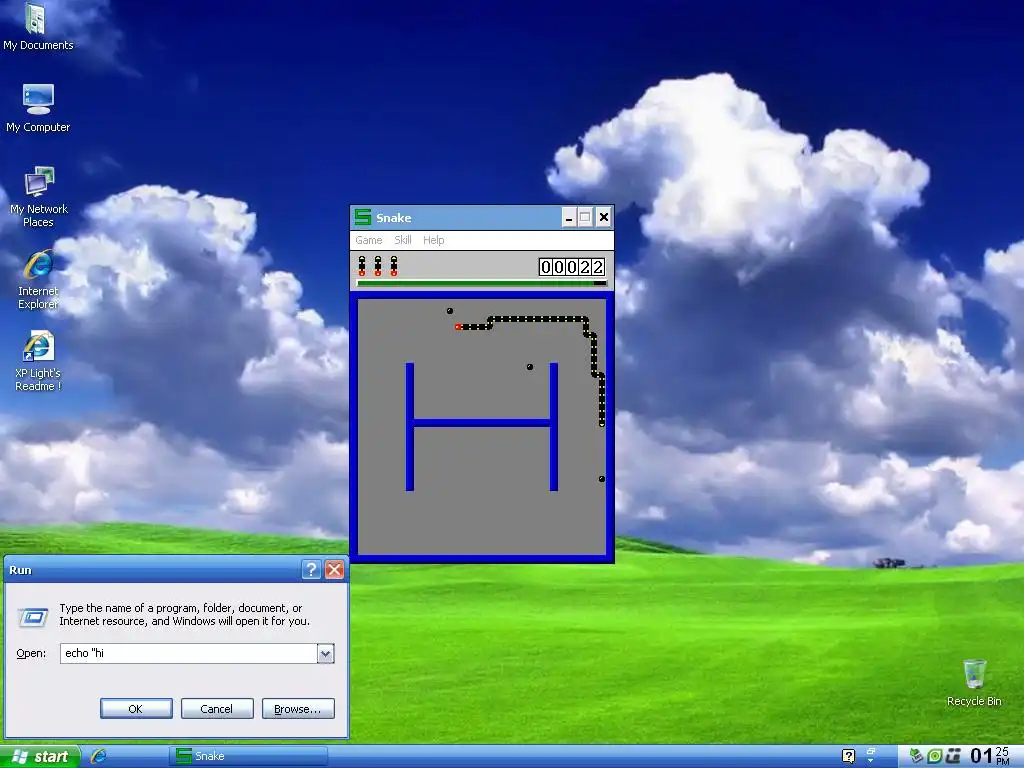1024x768 pixels.
Task: Open the My Documents desktop icon
Action: pos(37,26)
